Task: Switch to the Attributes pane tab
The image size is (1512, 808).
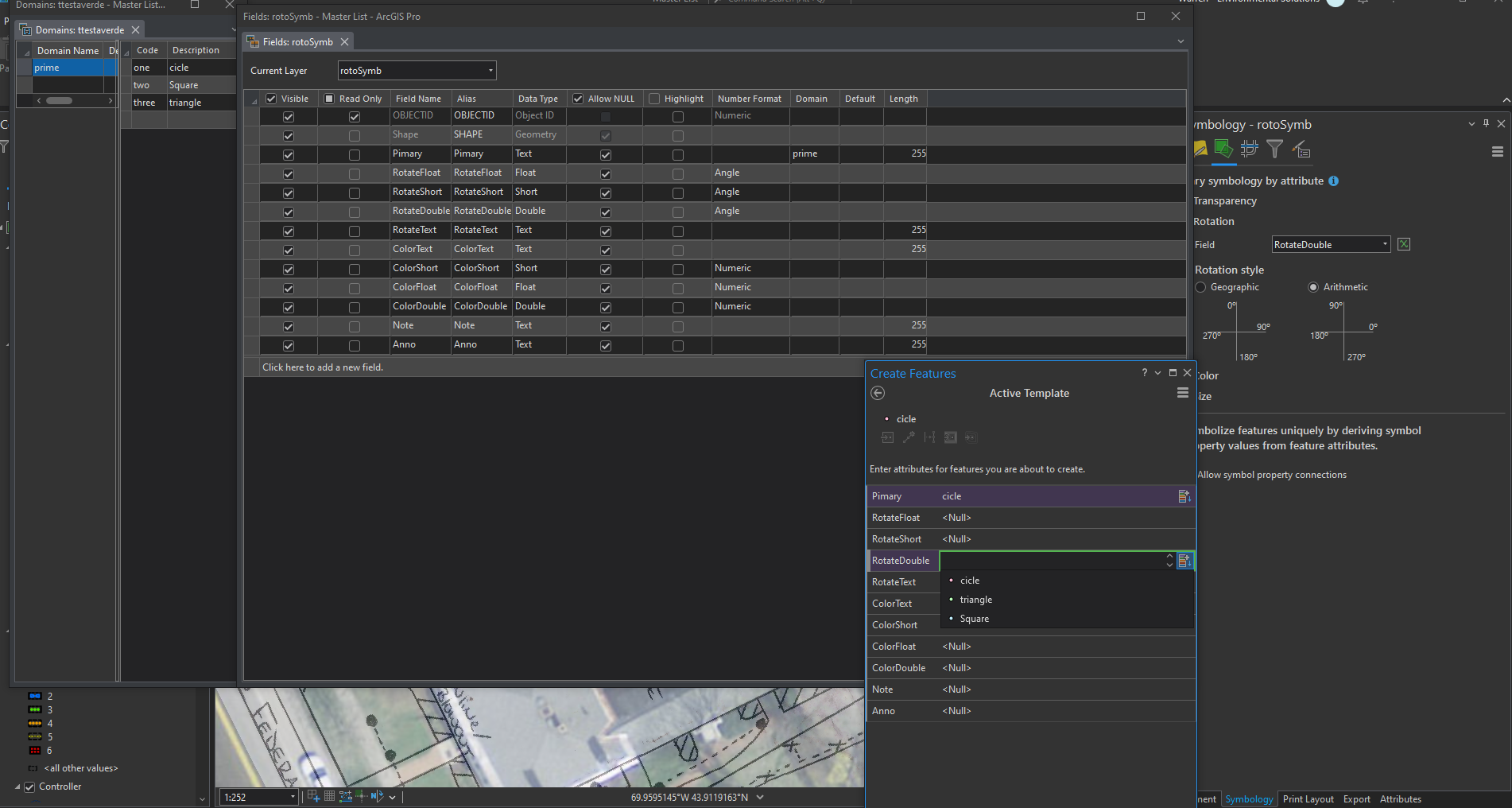Action: 1400,799
